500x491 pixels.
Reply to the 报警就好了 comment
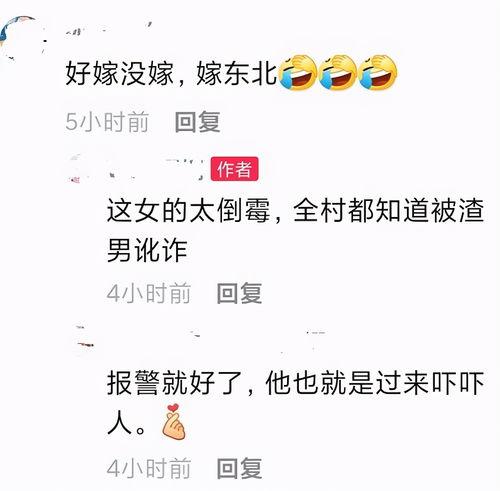[239, 468]
